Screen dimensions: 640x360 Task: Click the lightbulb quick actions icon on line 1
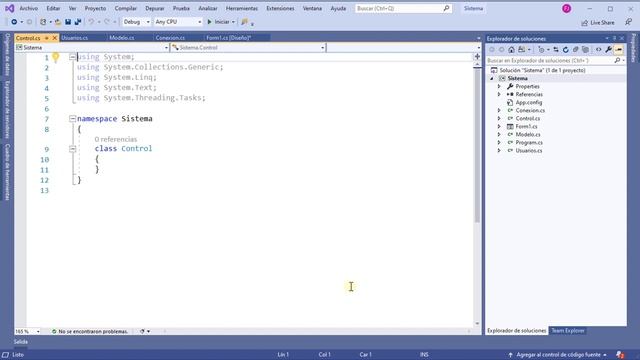(x=56, y=57)
